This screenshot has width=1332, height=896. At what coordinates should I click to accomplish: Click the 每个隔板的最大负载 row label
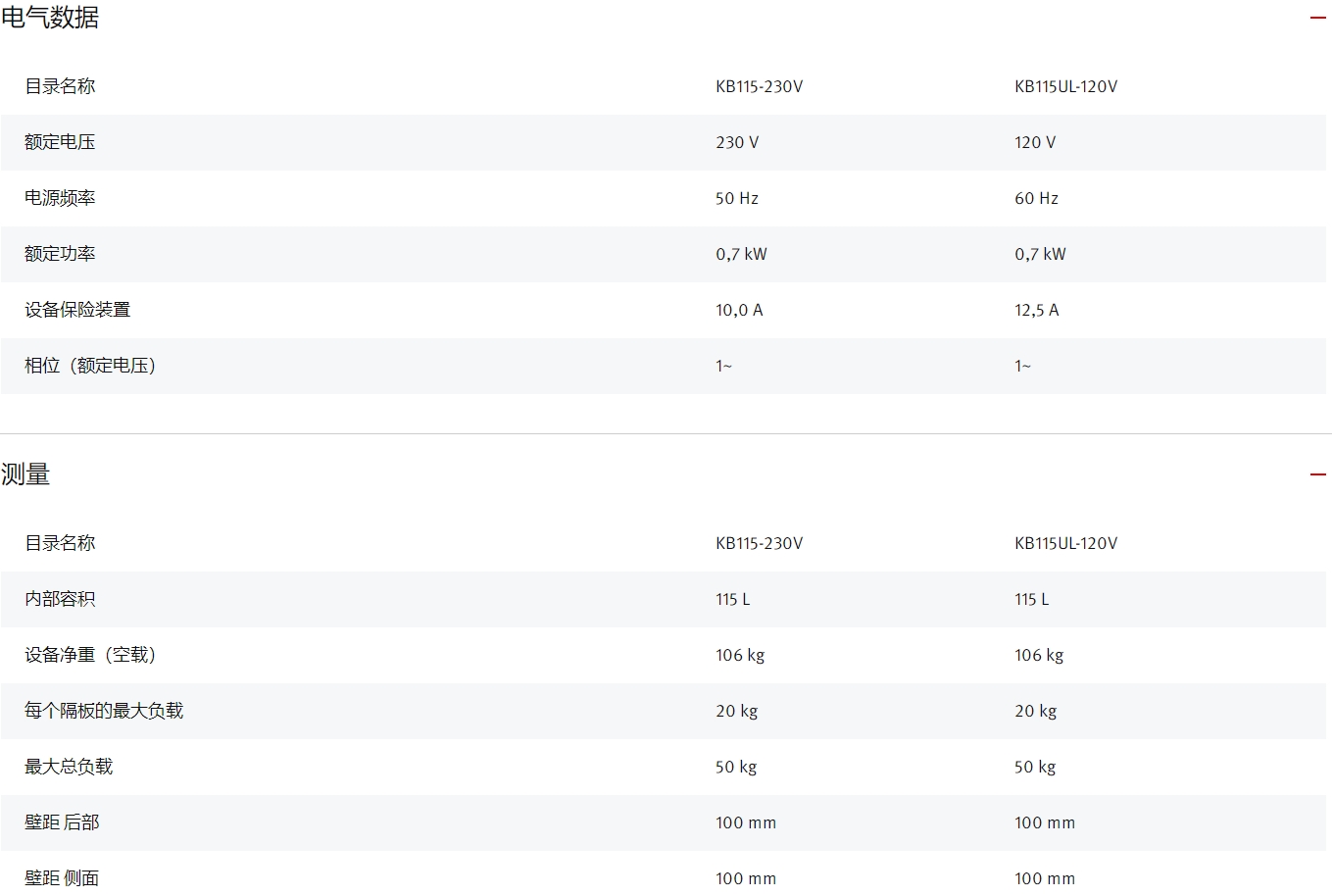coord(104,711)
